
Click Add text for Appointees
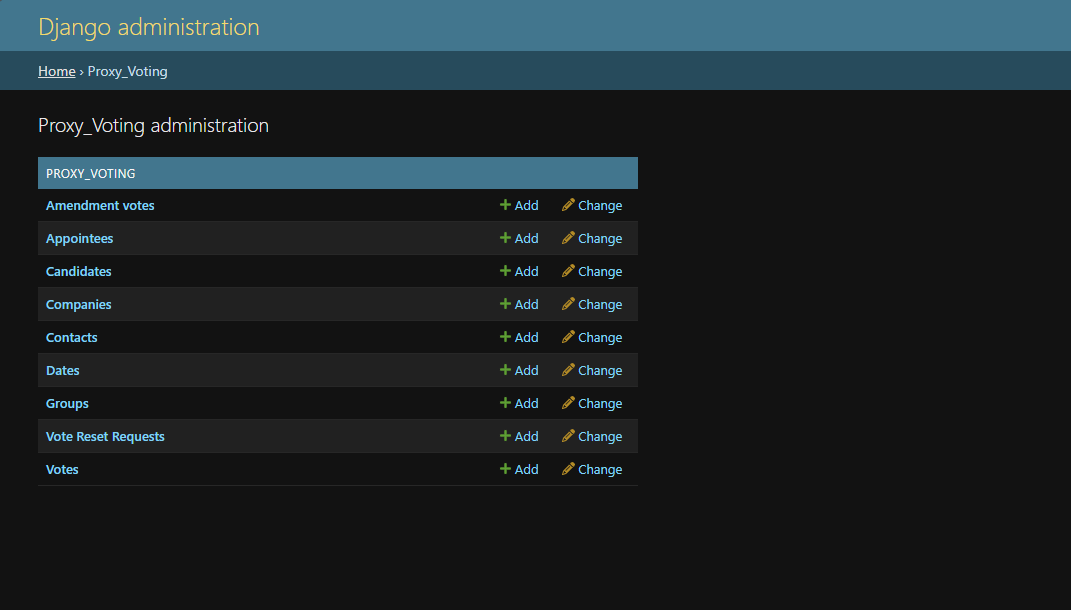pos(527,238)
